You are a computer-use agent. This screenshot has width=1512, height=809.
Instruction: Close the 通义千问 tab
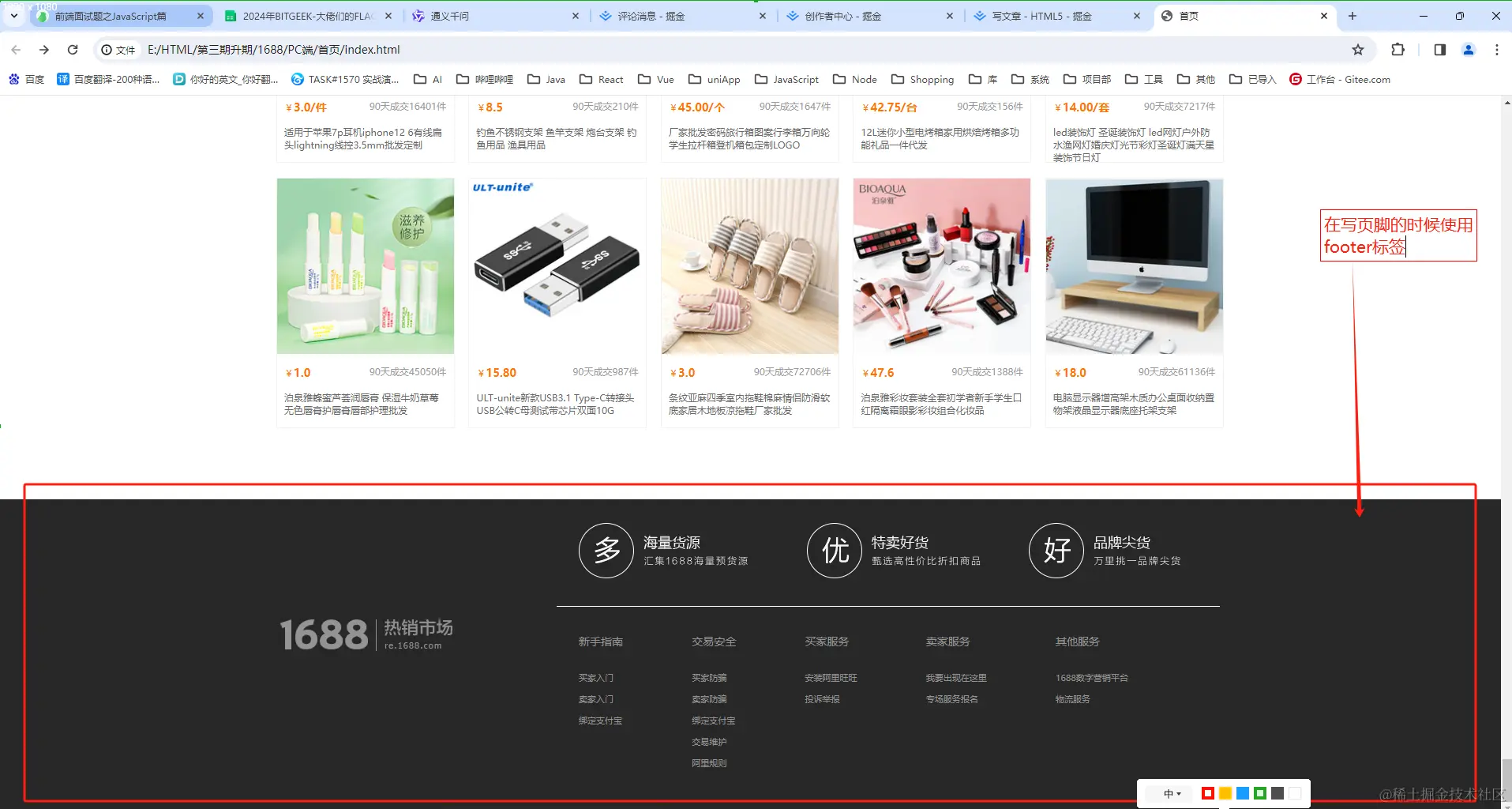[576, 16]
